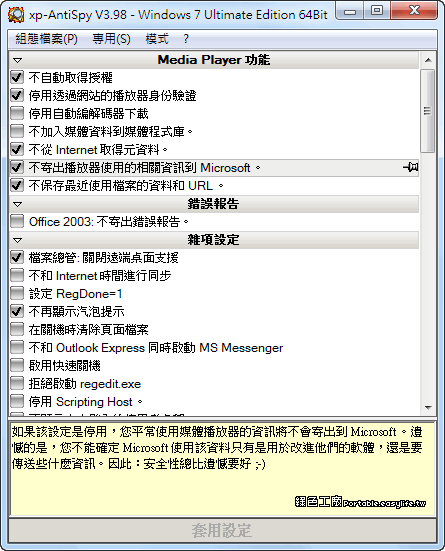Click the 雜項設定 header title

[213, 240]
